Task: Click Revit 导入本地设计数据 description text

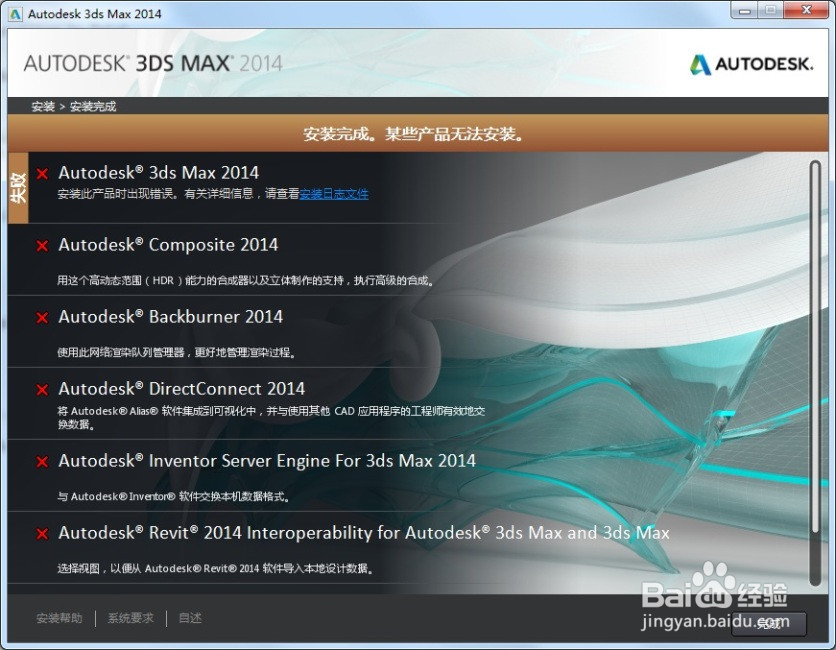Action: [215, 568]
